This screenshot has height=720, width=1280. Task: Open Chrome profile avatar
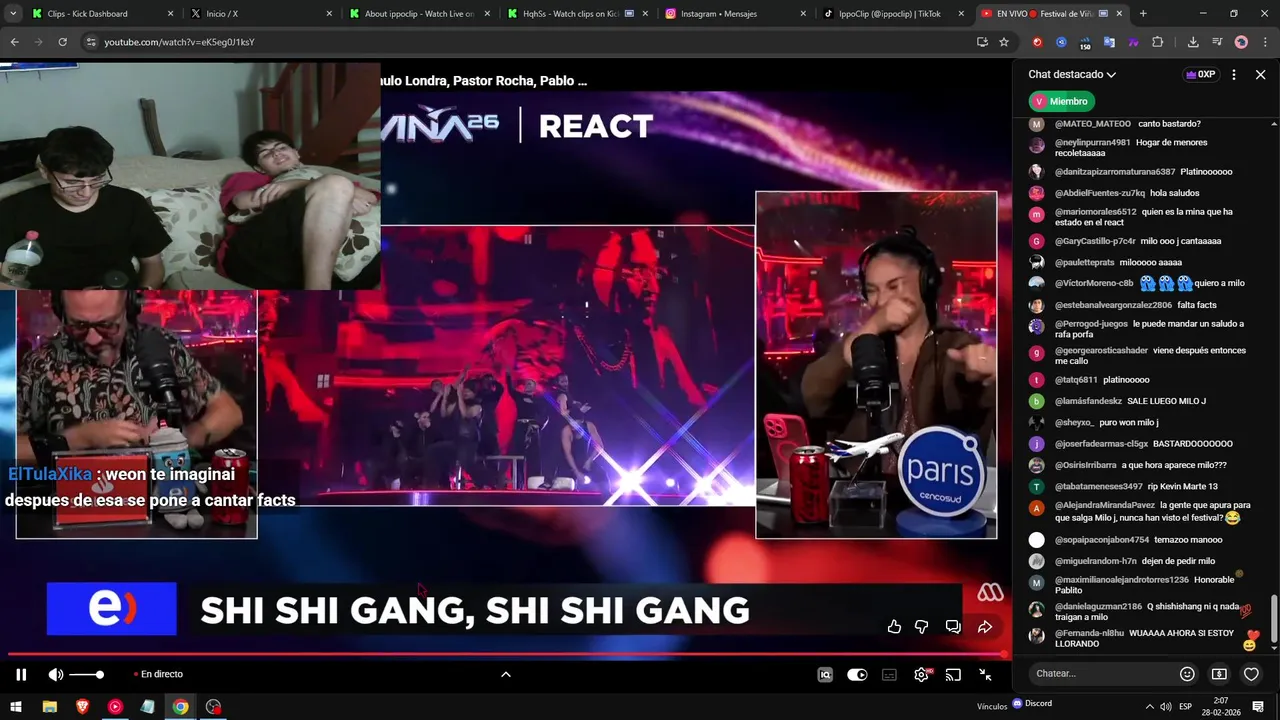(x=1241, y=42)
